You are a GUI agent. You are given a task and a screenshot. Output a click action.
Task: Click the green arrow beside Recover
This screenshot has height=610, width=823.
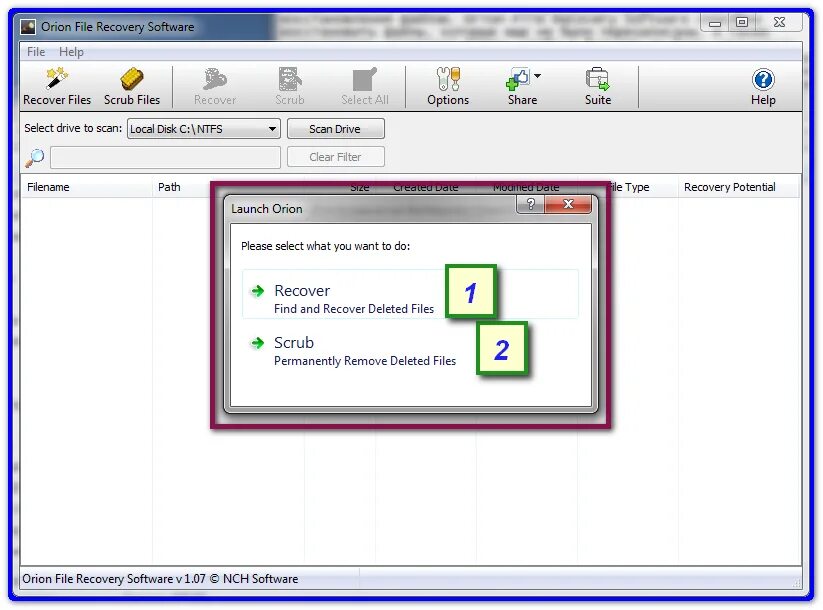258,291
